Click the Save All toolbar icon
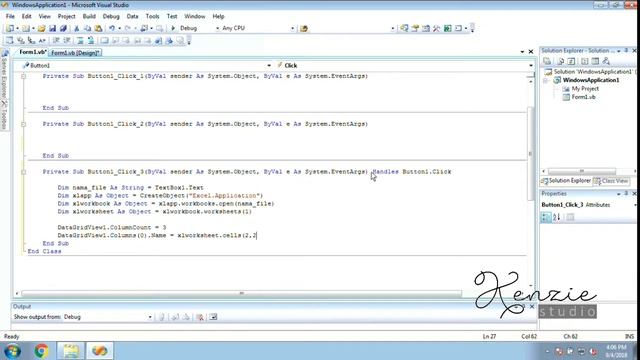This screenshot has height=360, width=640. pos(63,28)
